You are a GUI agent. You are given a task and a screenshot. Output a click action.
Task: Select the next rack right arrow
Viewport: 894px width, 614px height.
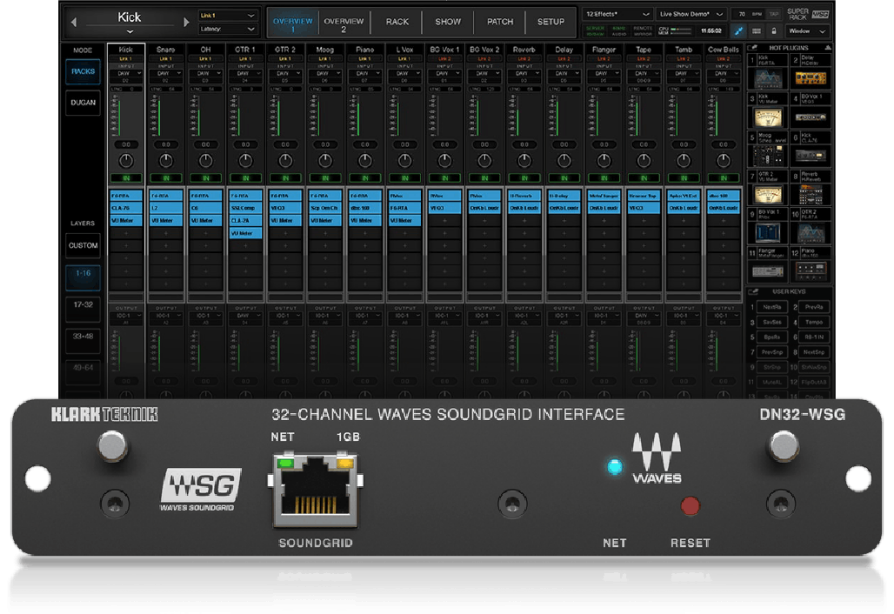186,22
